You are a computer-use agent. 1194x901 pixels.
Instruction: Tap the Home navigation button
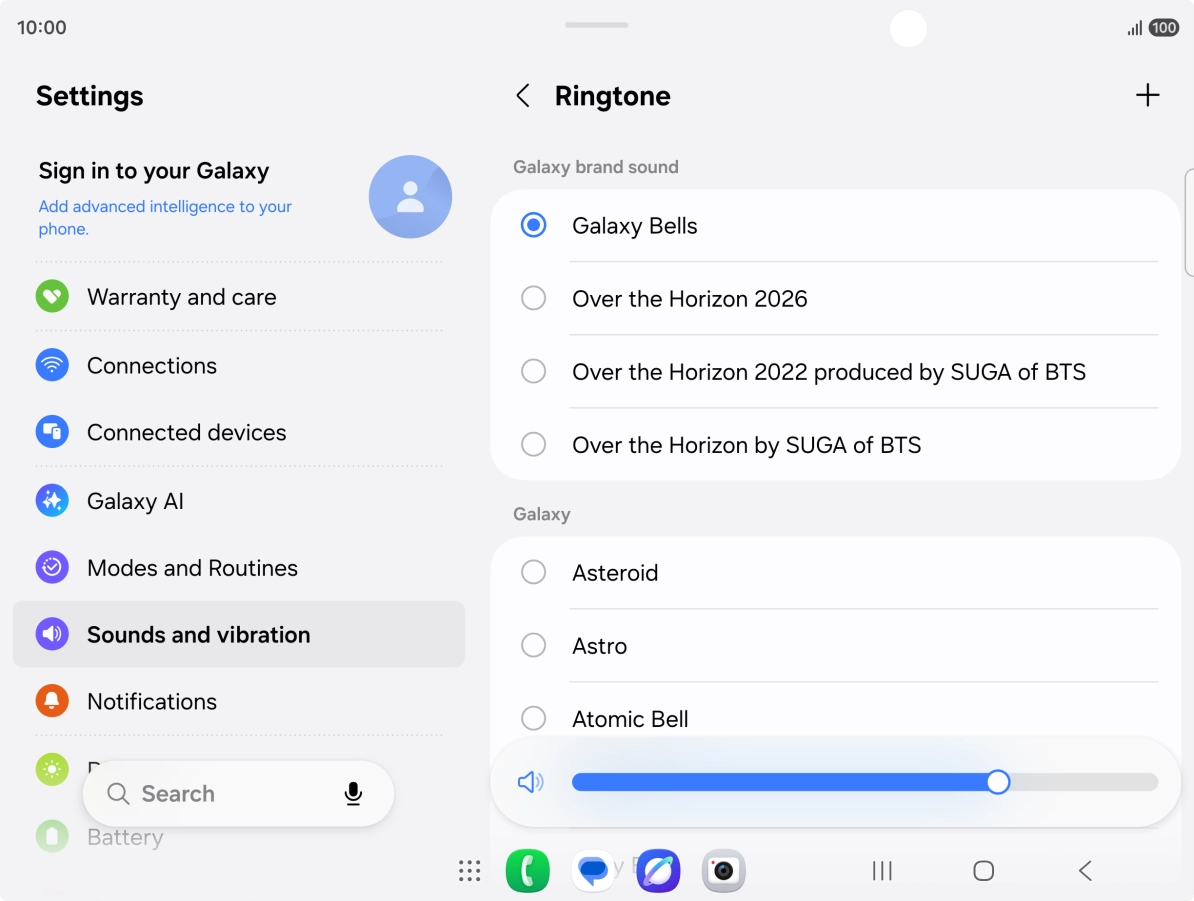tap(983, 871)
